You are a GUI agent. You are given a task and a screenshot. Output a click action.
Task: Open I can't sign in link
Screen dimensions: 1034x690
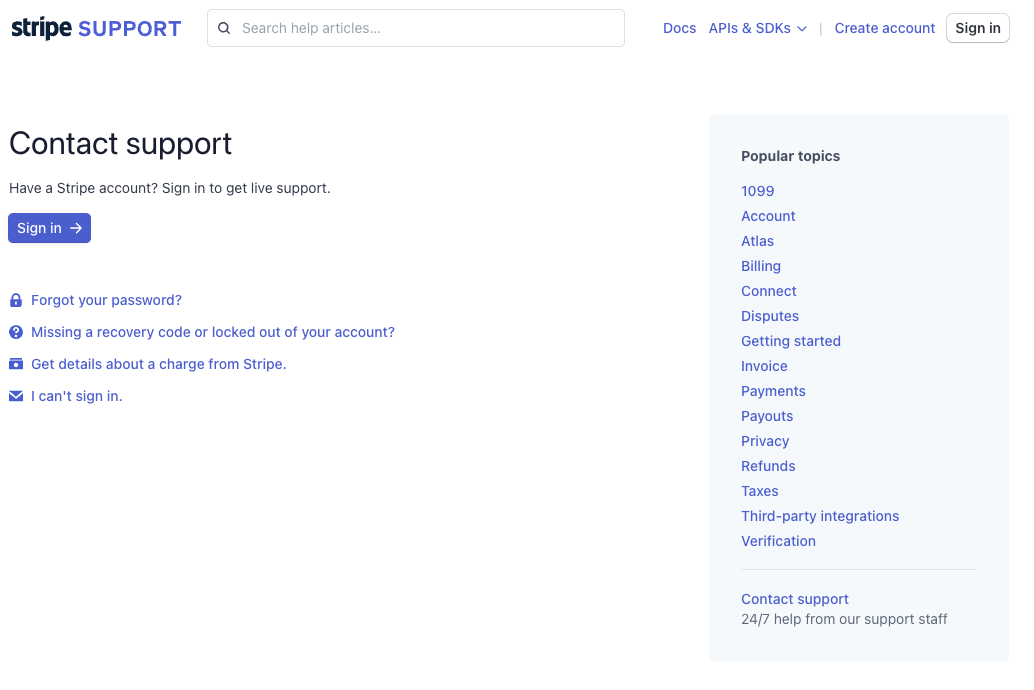pos(76,396)
